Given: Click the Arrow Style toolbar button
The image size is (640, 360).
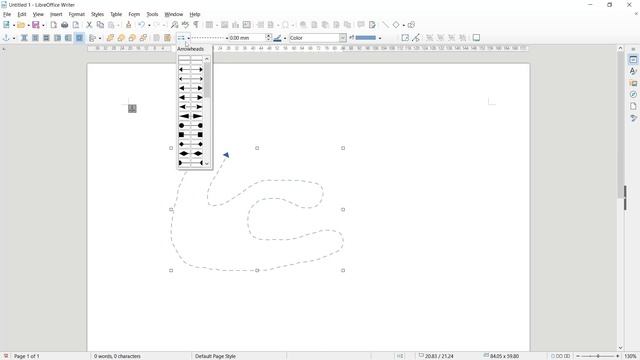Looking at the screenshot, I should tap(181, 38).
